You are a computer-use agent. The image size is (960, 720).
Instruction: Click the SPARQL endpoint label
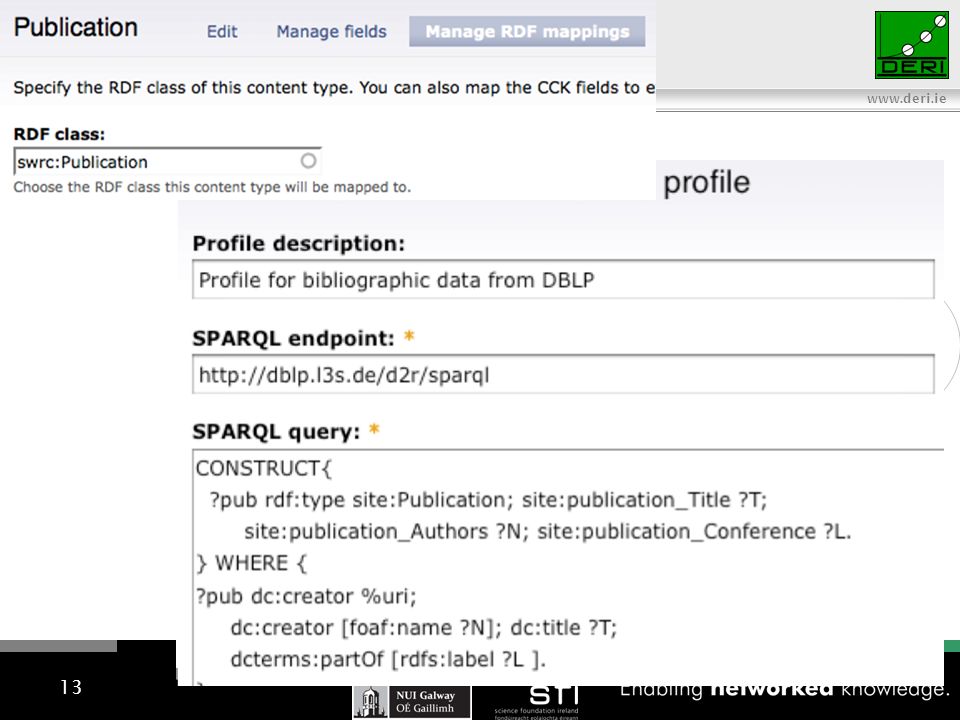coord(293,339)
